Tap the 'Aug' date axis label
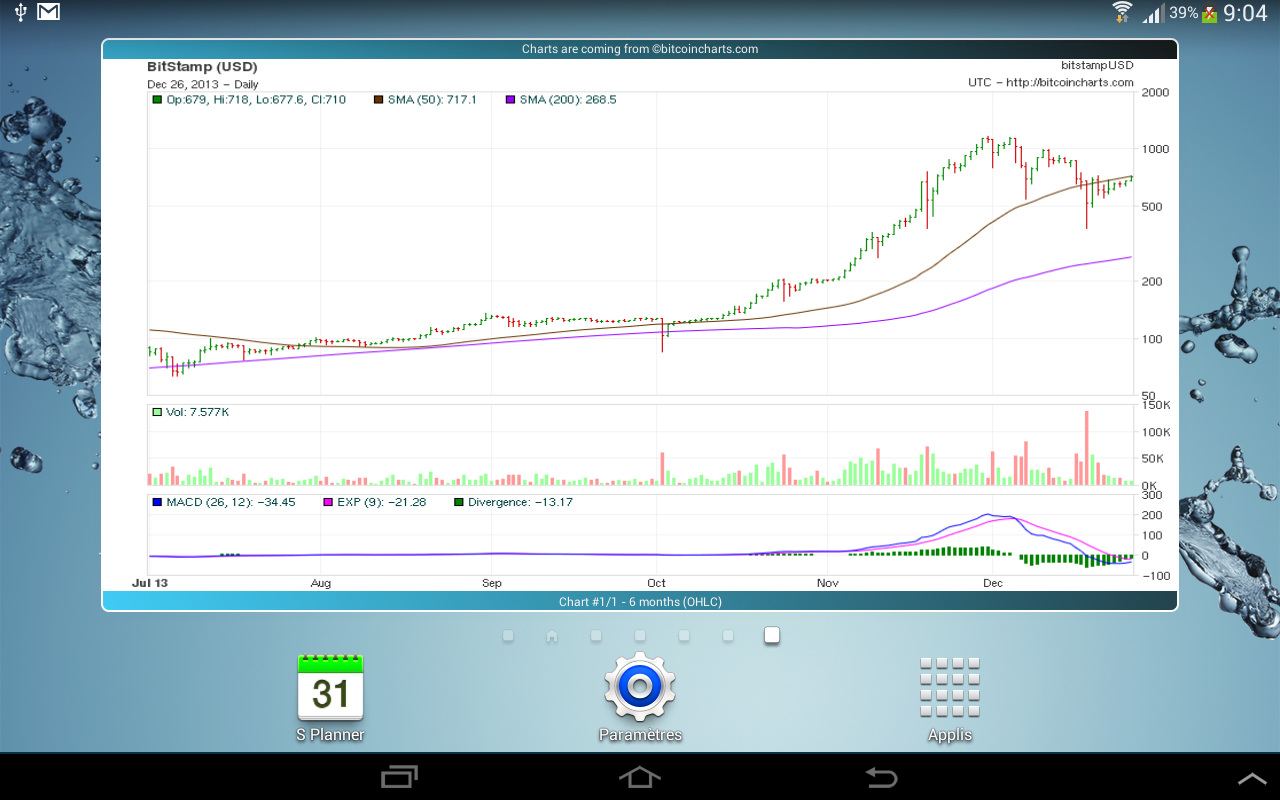Viewport: 1280px width, 800px height. pos(320,583)
